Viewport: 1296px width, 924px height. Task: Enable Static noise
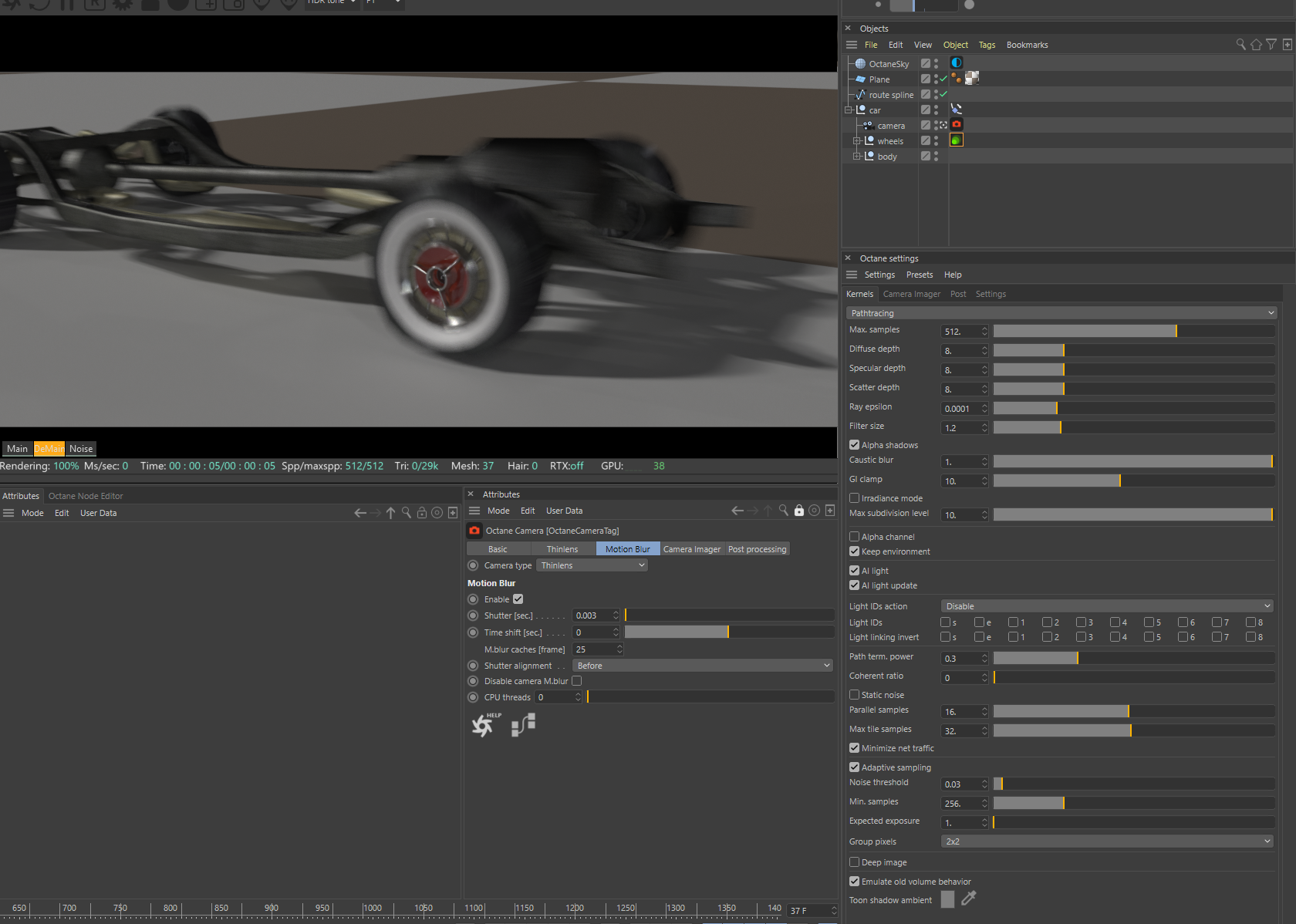pyautogui.click(x=855, y=695)
